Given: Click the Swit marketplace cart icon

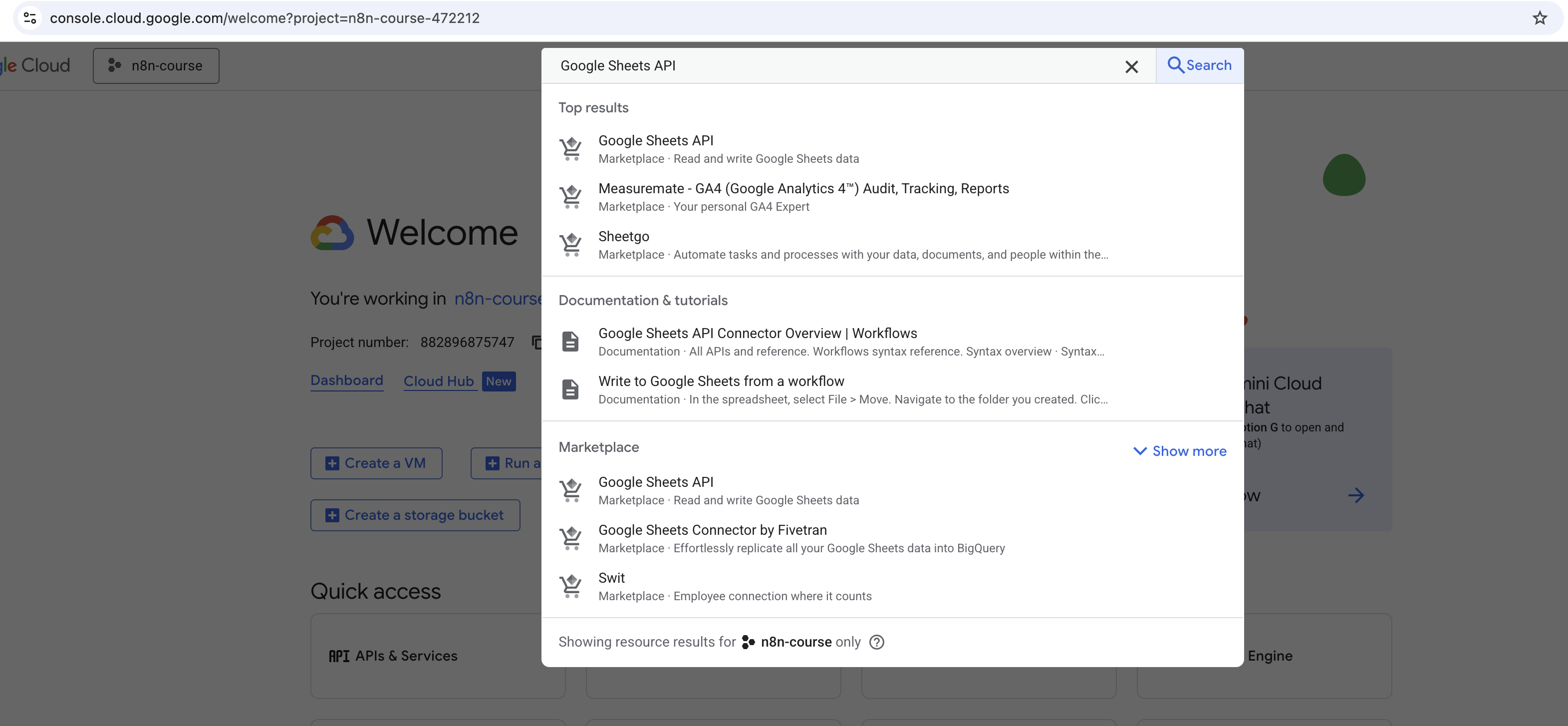Looking at the screenshot, I should (x=571, y=586).
